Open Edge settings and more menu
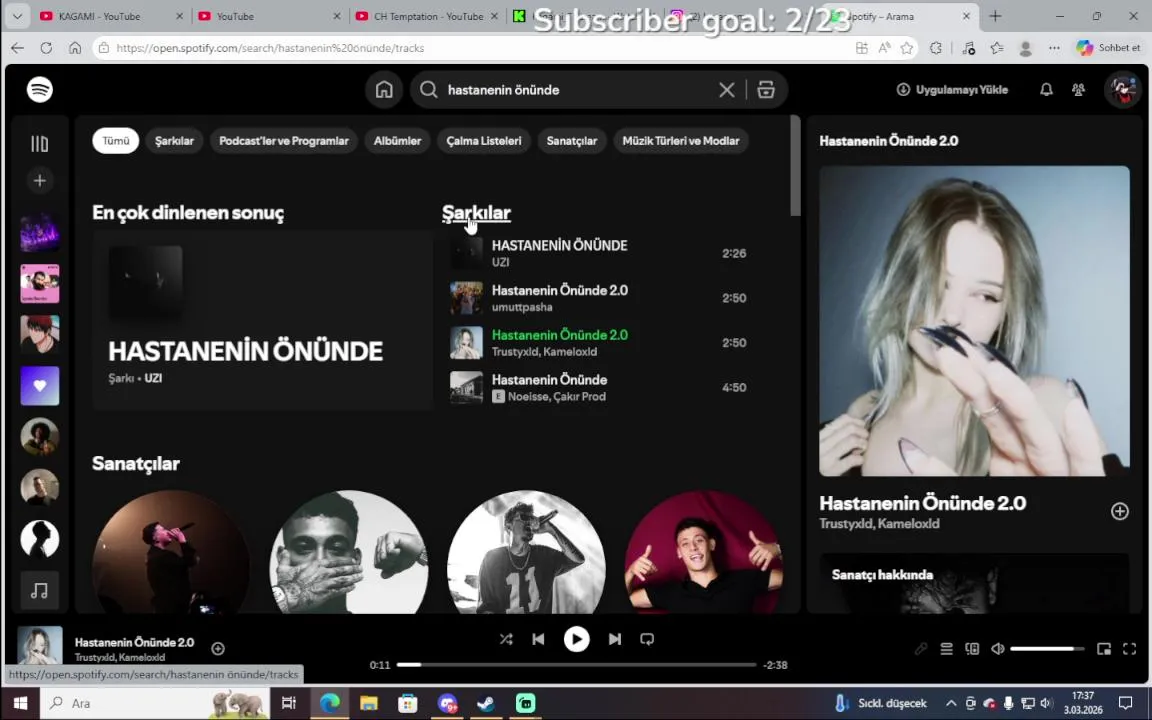 pos(1054,48)
